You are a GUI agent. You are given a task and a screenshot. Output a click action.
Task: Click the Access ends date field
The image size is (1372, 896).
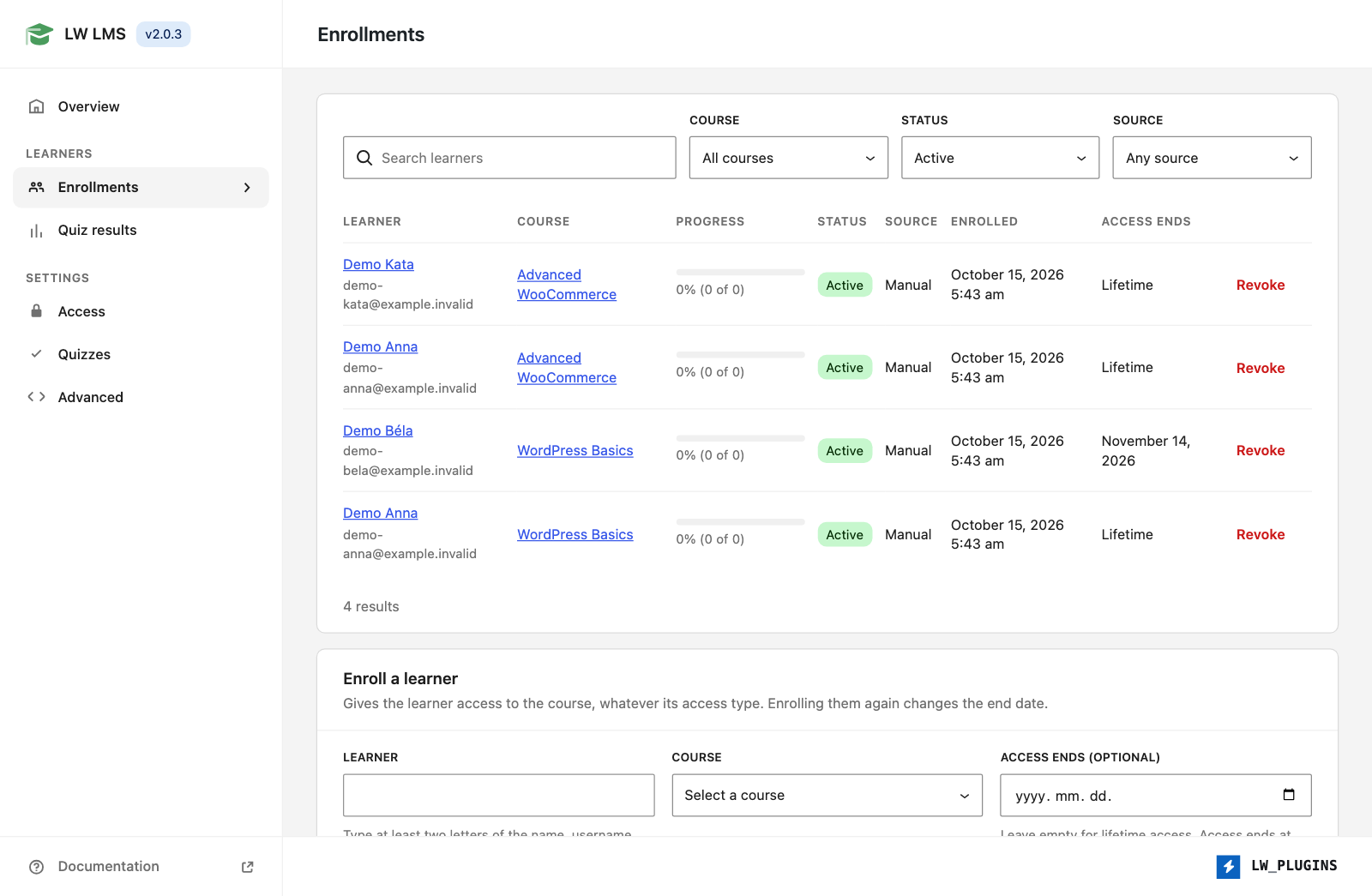click(x=1156, y=796)
